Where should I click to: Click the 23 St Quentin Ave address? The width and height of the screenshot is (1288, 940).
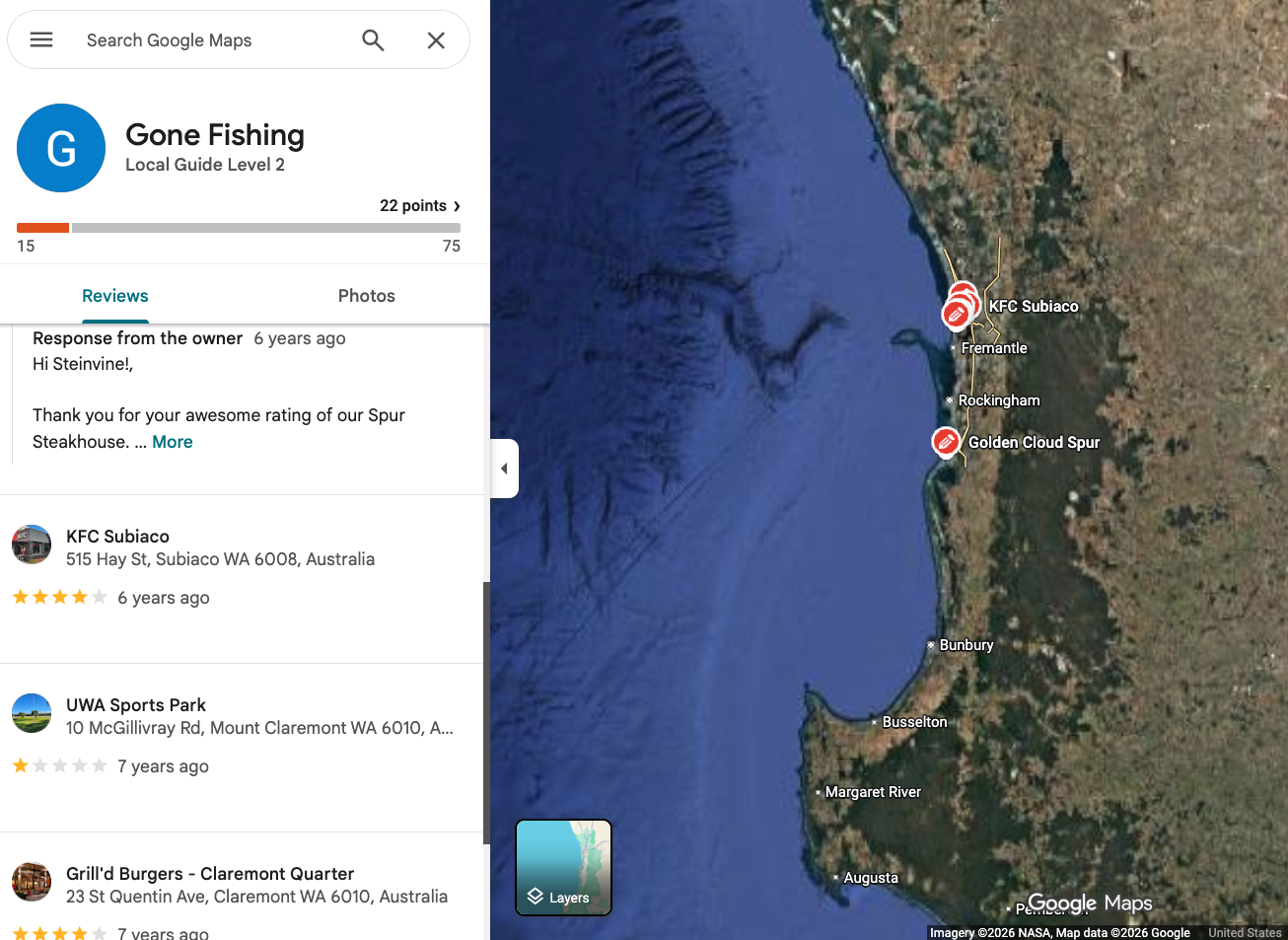[256, 897]
